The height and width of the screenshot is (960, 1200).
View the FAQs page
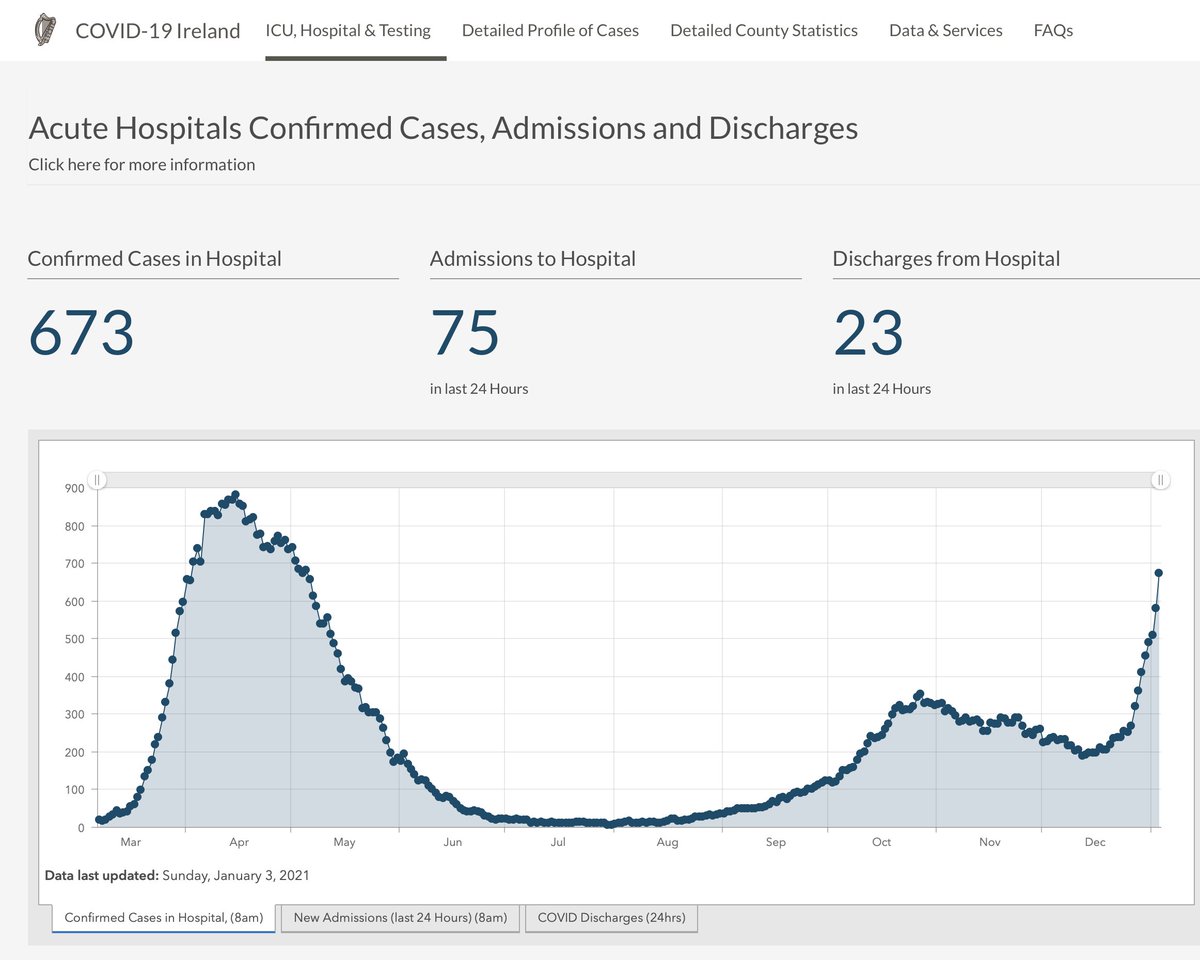click(x=1053, y=30)
